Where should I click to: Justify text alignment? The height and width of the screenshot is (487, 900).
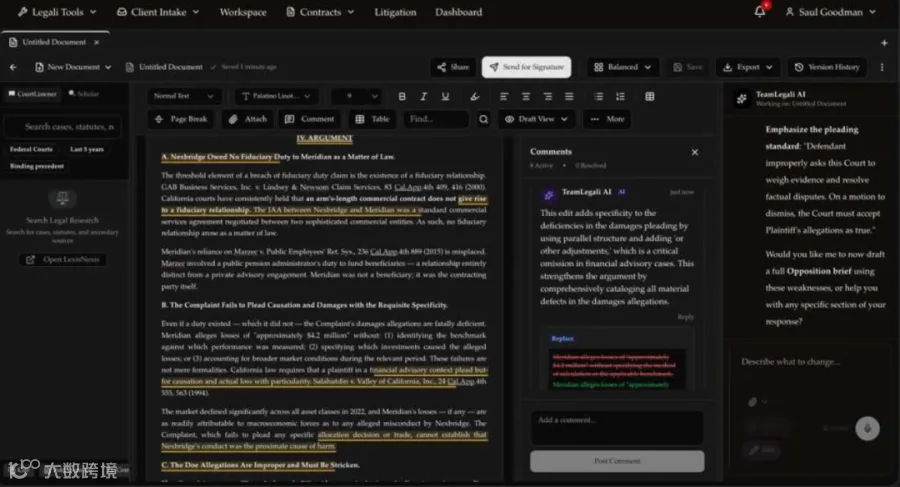[569, 96]
